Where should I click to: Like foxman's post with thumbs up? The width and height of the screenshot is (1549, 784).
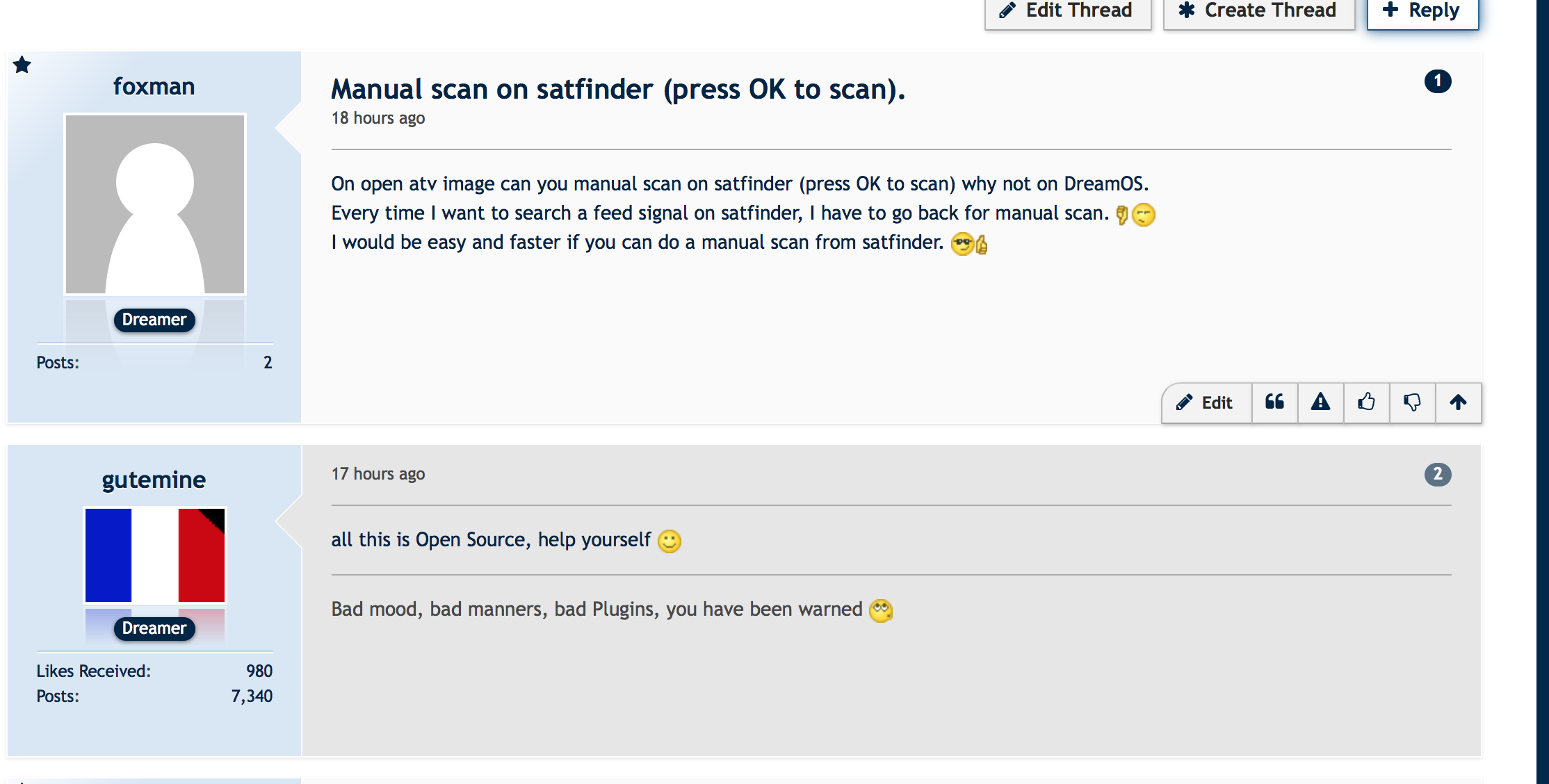point(1366,402)
